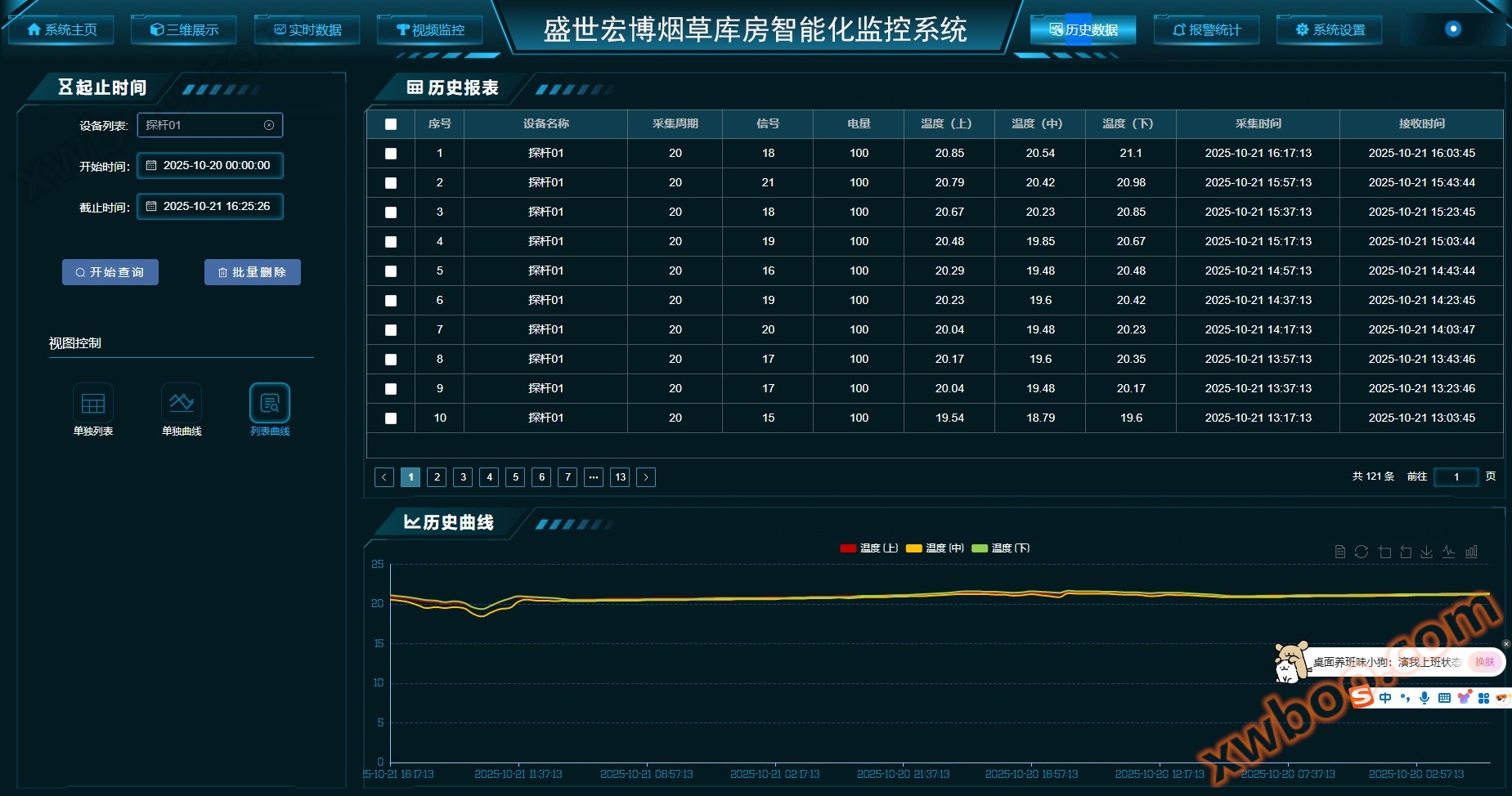Screen dimensions: 1512x796
Task: Switch the chart to line mode
Action: (1448, 551)
